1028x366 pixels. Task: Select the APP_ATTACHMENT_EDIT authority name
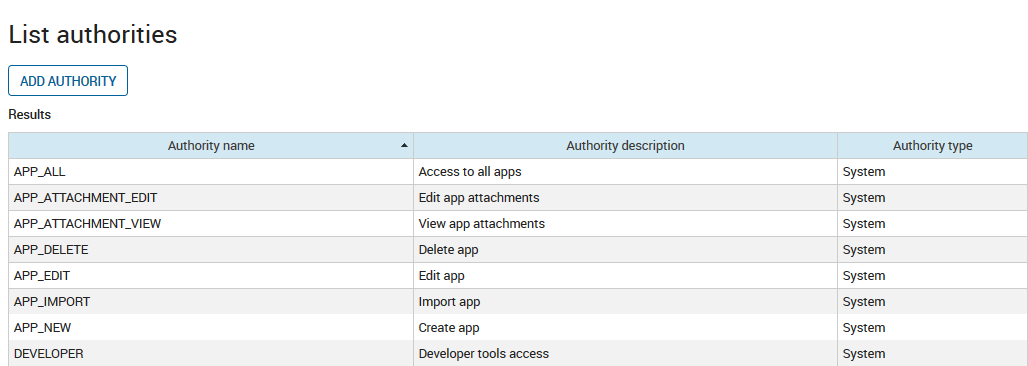tap(85, 197)
